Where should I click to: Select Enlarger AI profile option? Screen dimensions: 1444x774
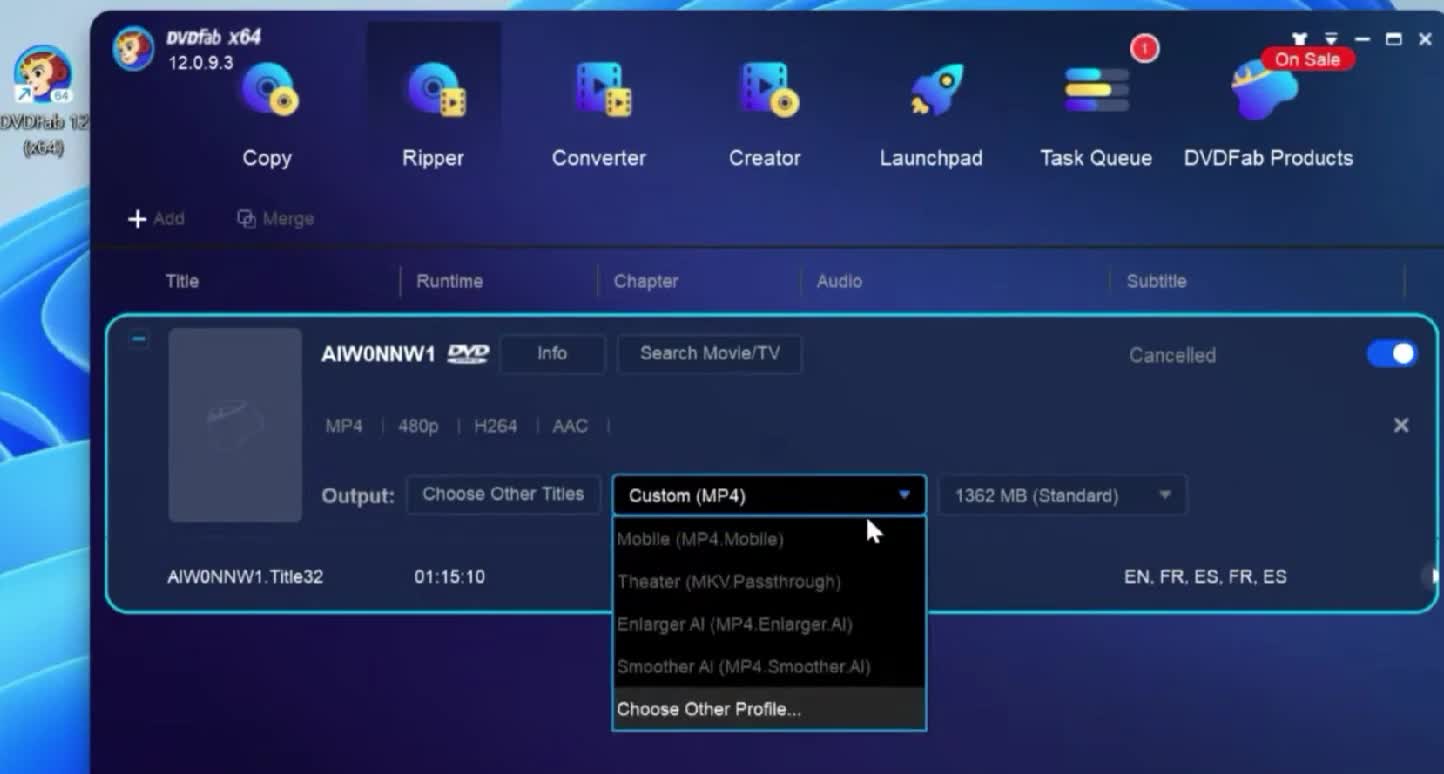(x=769, y=624)
